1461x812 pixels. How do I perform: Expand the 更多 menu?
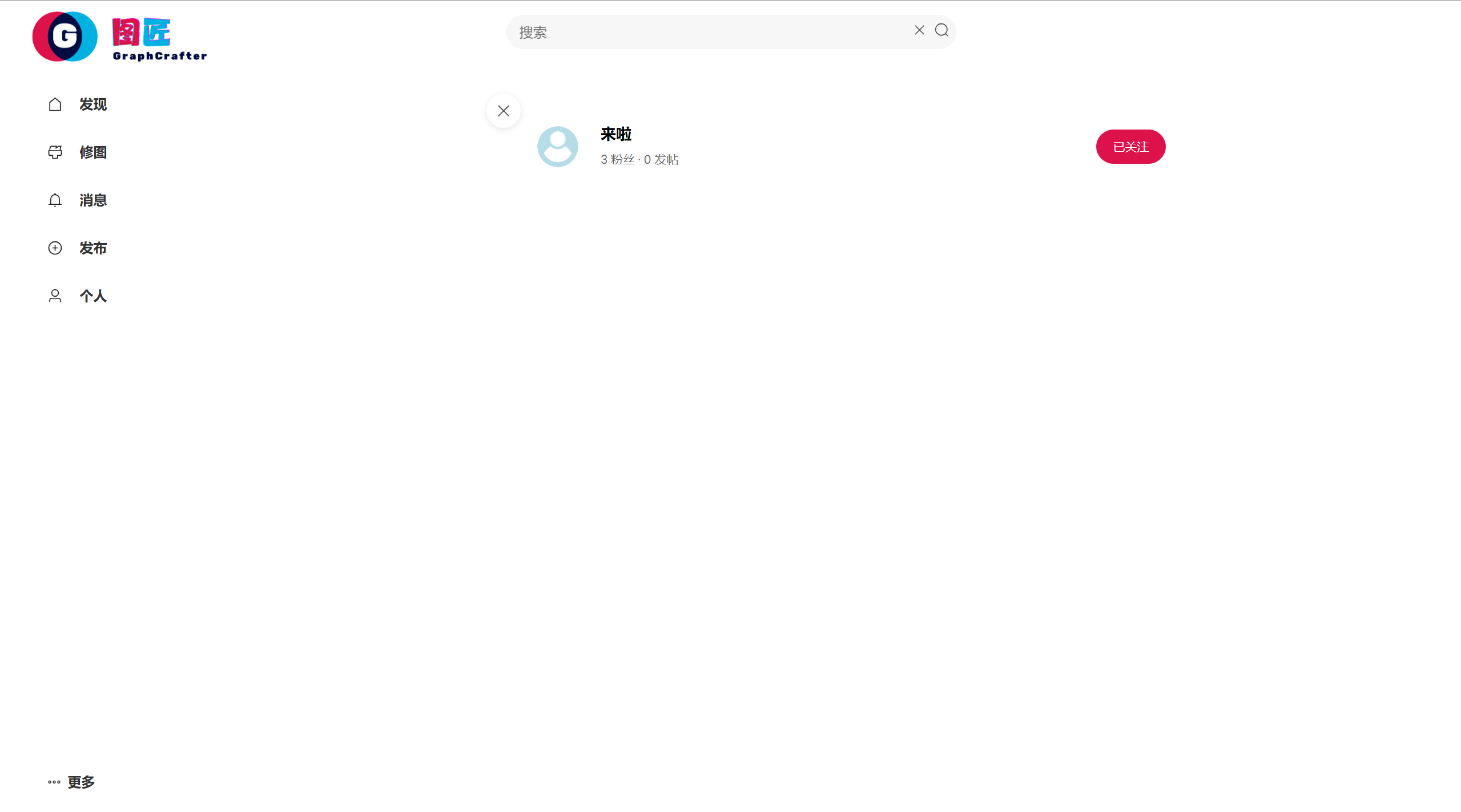click(71, 782)
